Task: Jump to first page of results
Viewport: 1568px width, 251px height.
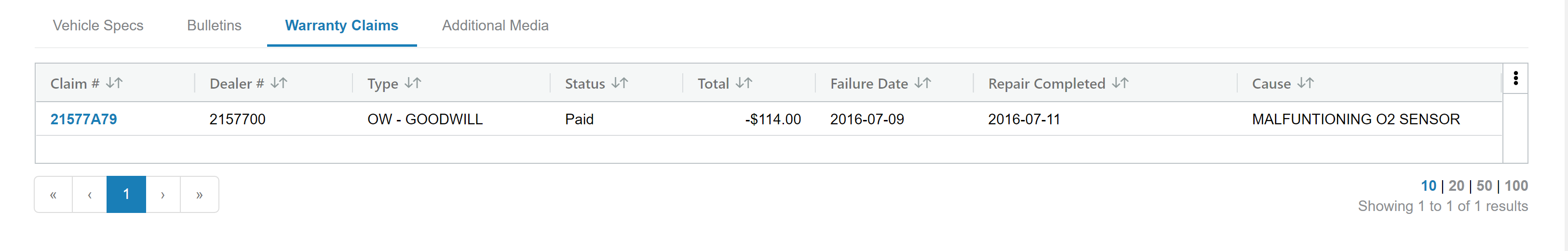Action: tap(53, 195)
